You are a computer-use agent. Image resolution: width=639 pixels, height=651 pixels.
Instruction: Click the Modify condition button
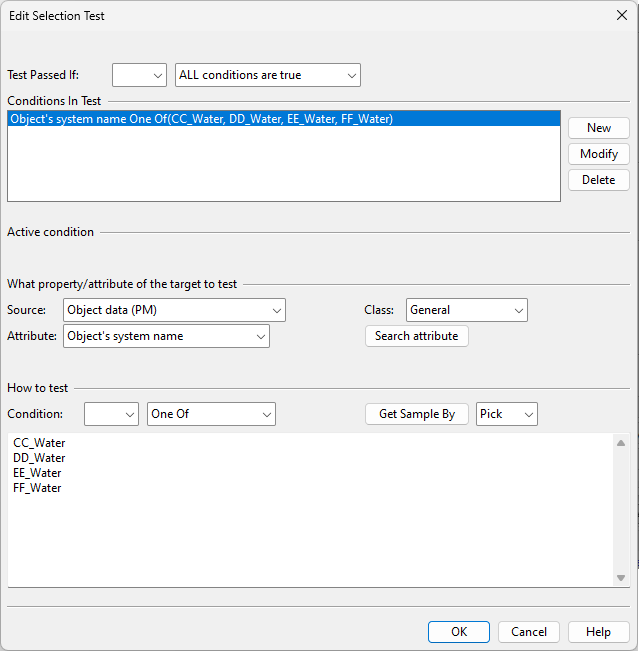click(x=598, y=154)
